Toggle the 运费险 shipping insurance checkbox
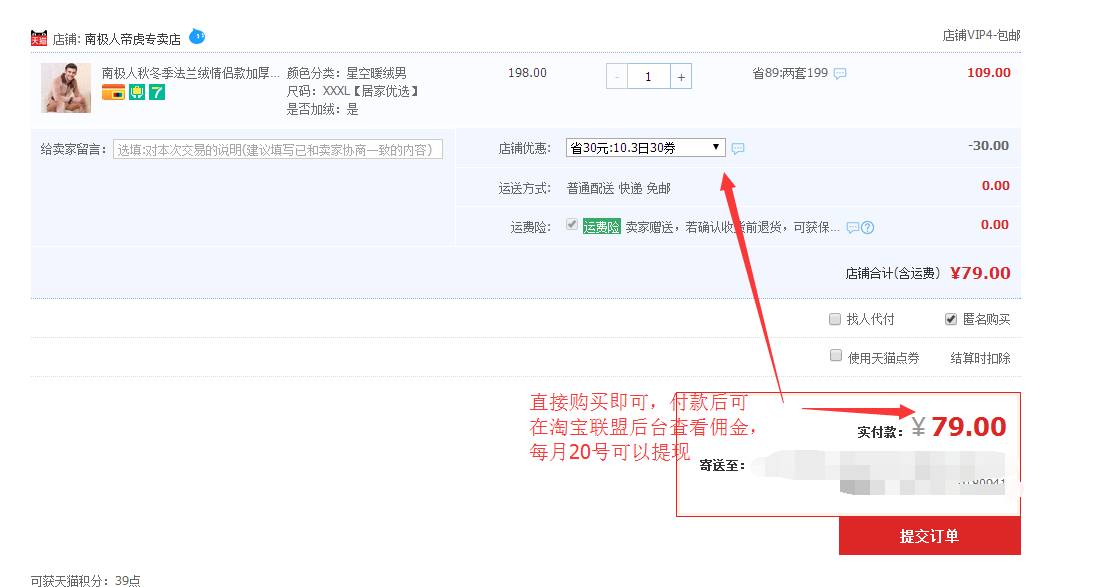The height and width of the screenshot is (587, 1098). (x=572, y=225)
